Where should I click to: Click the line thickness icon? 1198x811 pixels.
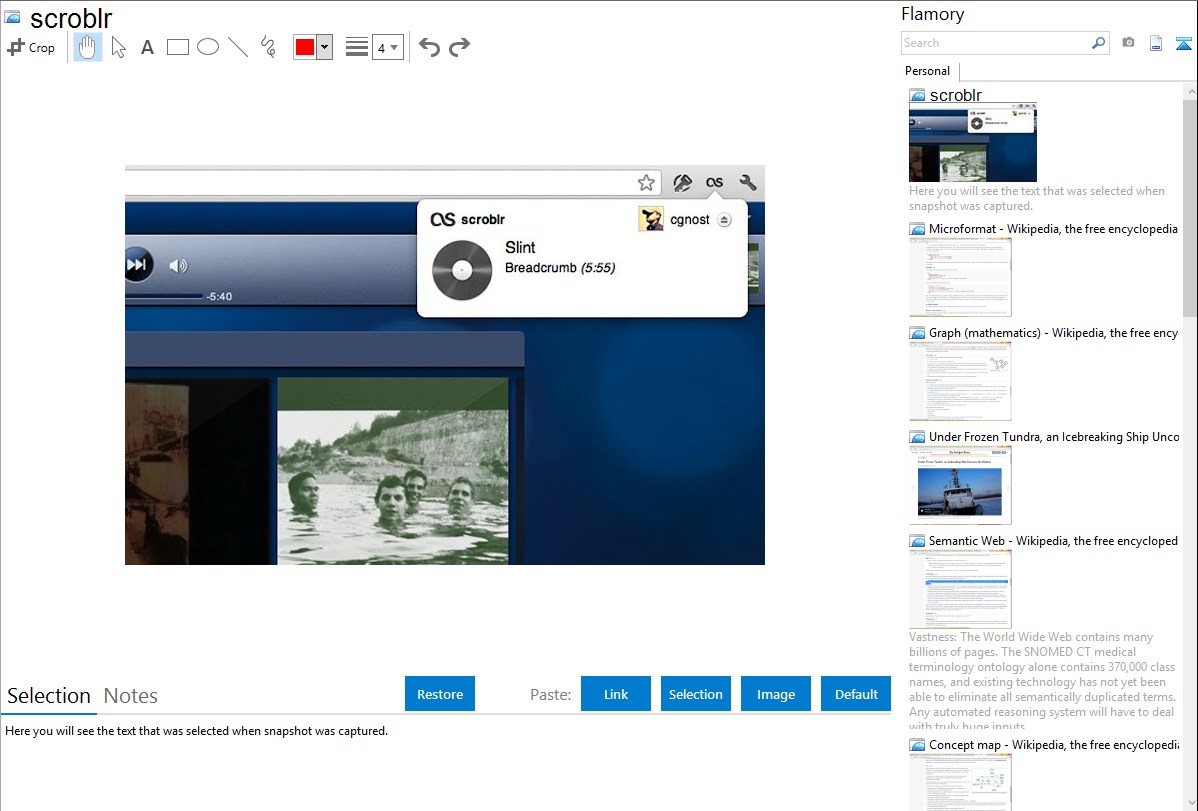(x=356, y=47)
